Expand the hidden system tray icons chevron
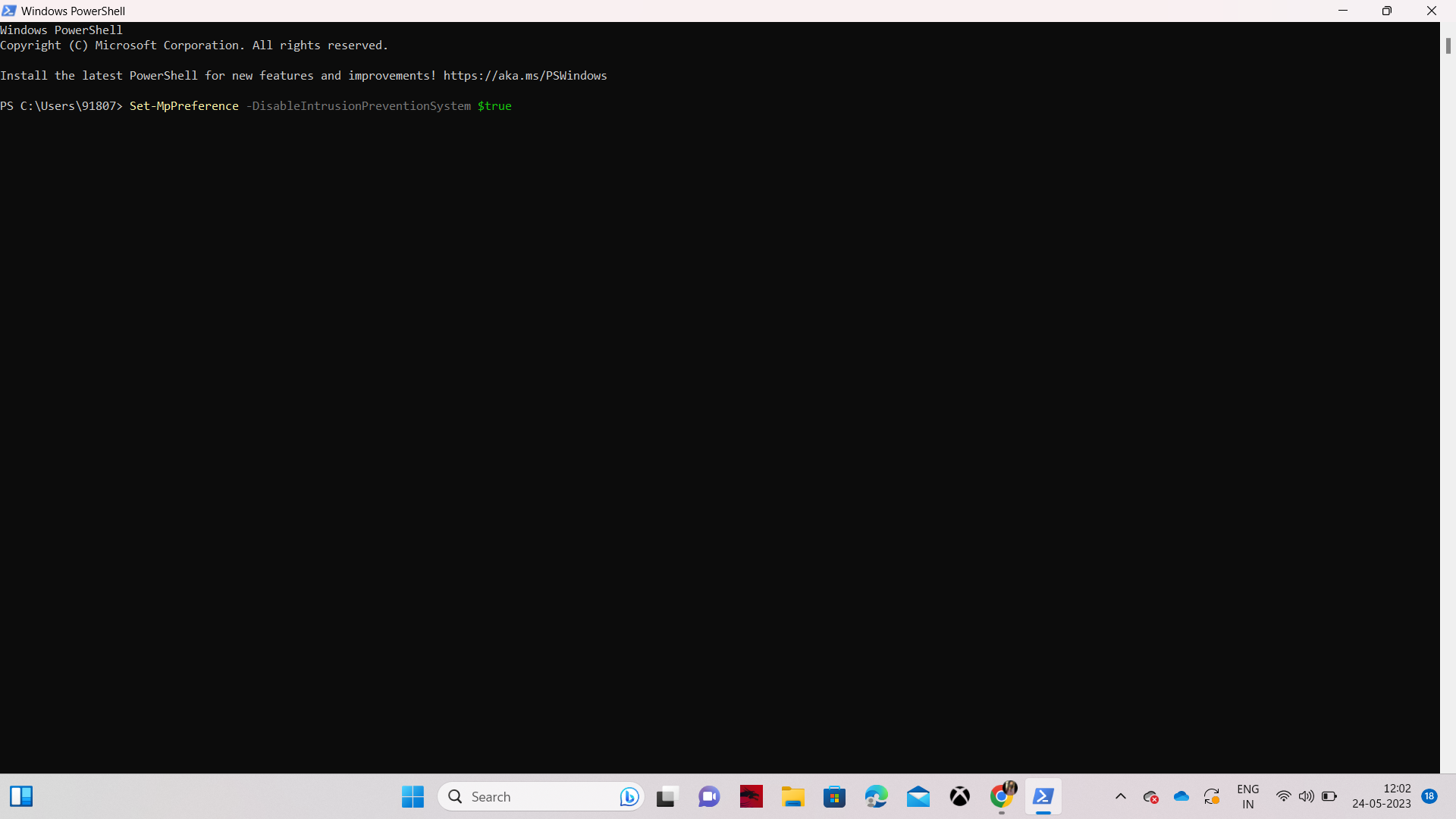Viewport: 1456px width, 819px height. click(1120, 796)
